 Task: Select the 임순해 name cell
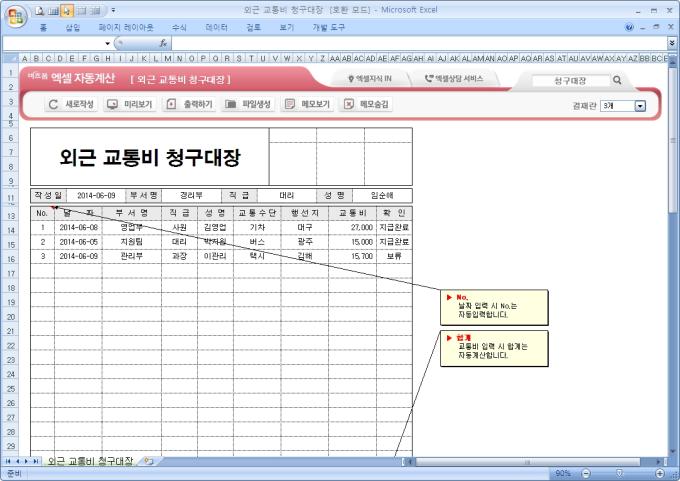click(382, 196)
